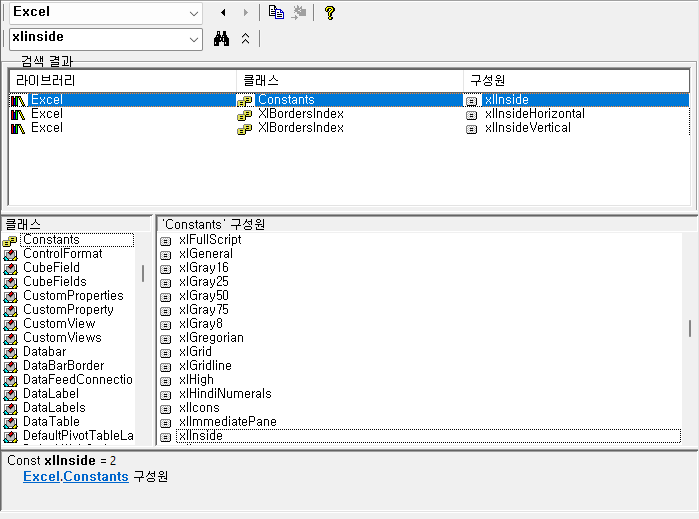Click the Constants class in search results
This screenshot has width=699, height=519.
click(286, 99)
